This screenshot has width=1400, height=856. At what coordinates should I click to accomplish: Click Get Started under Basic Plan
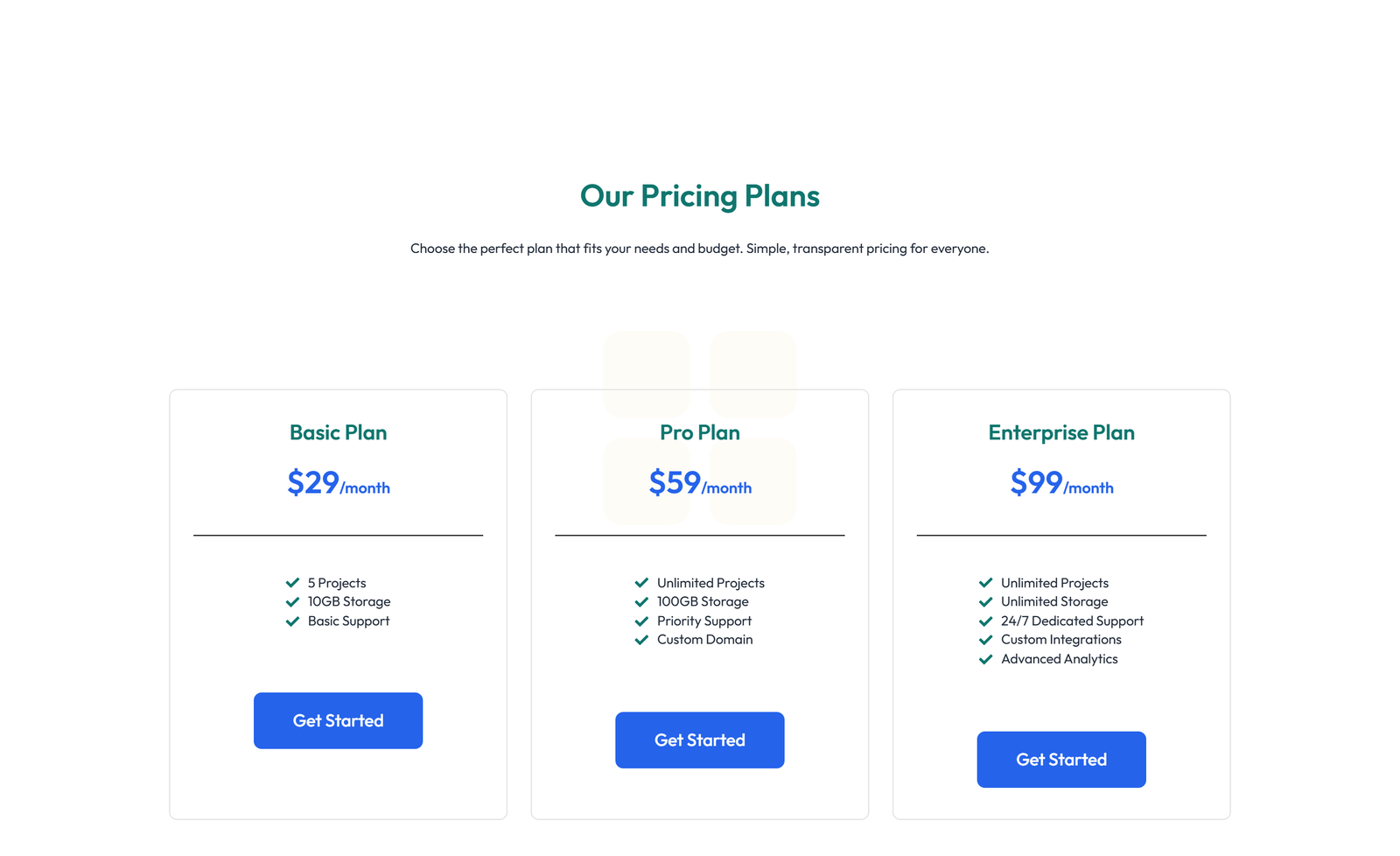click(x=338, y=720)
